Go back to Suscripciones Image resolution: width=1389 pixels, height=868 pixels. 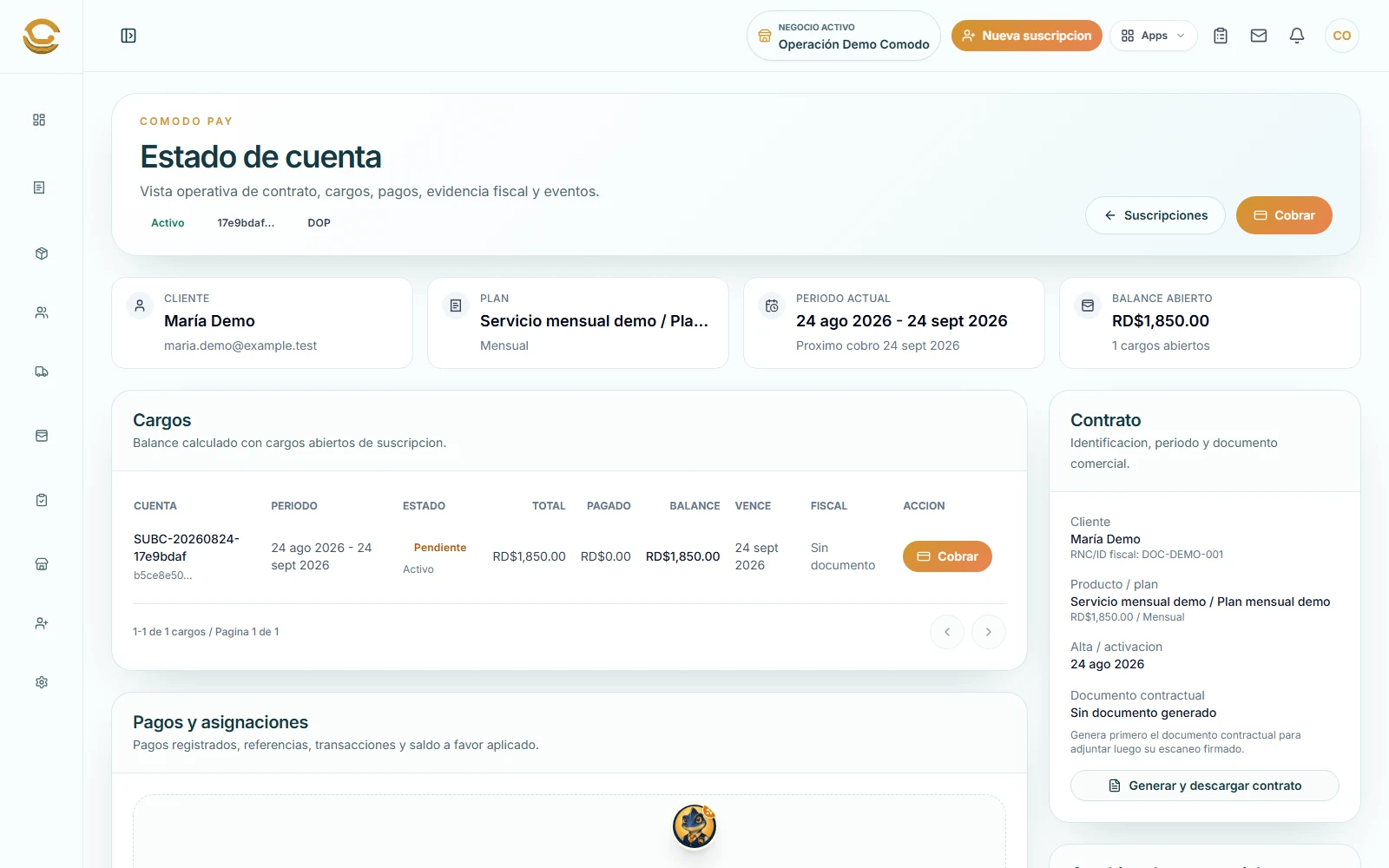(x=1155, y=215)
